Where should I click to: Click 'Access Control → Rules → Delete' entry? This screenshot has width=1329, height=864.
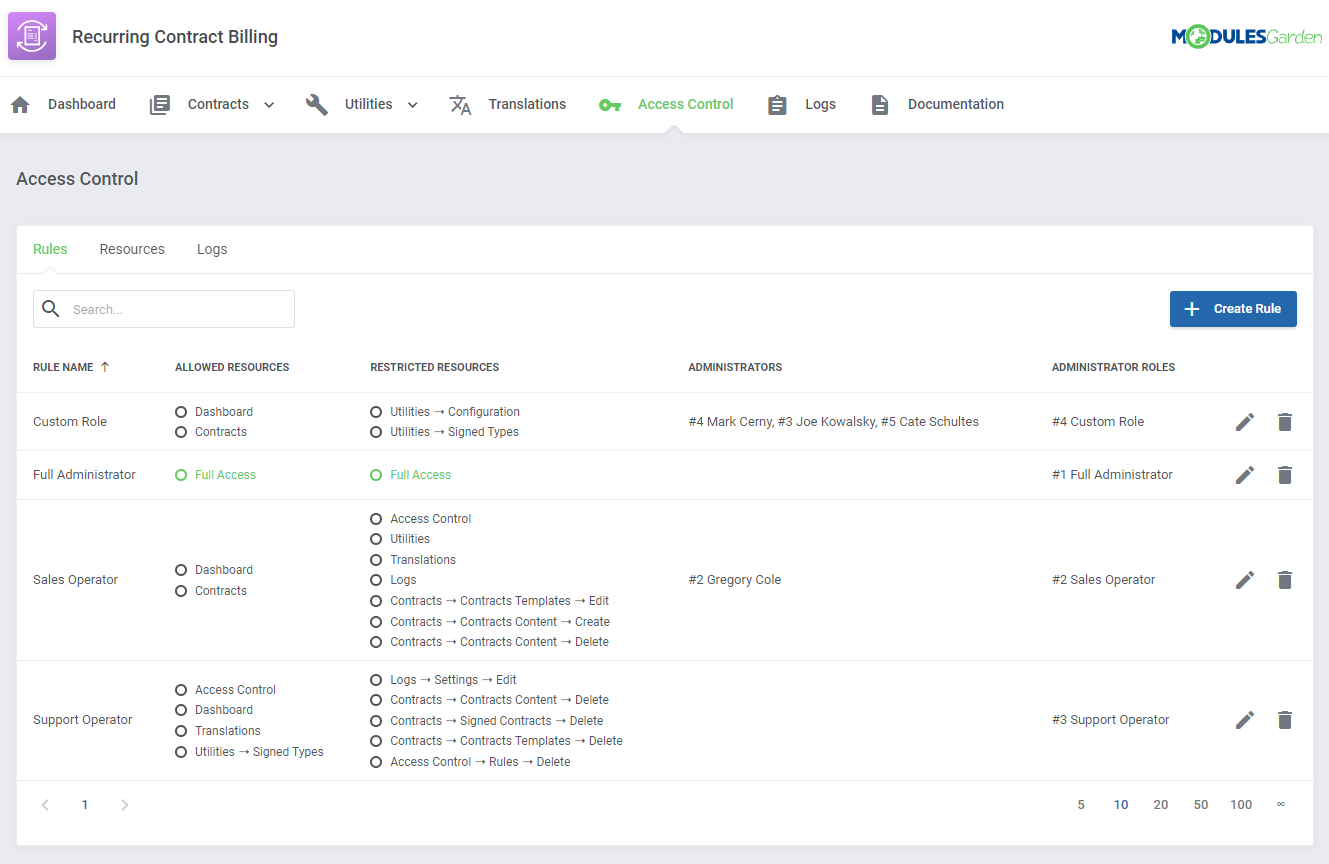480,762
